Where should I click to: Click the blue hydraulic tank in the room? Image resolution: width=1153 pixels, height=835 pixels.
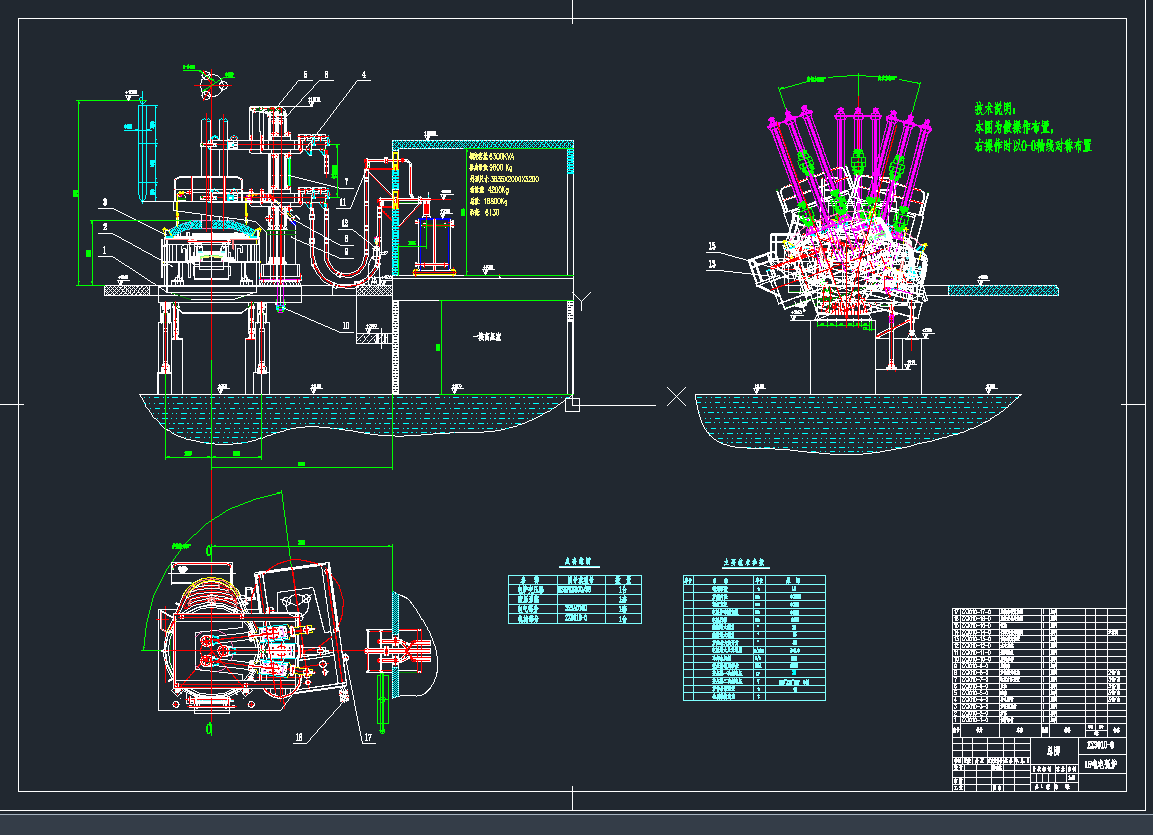[428, 240]
